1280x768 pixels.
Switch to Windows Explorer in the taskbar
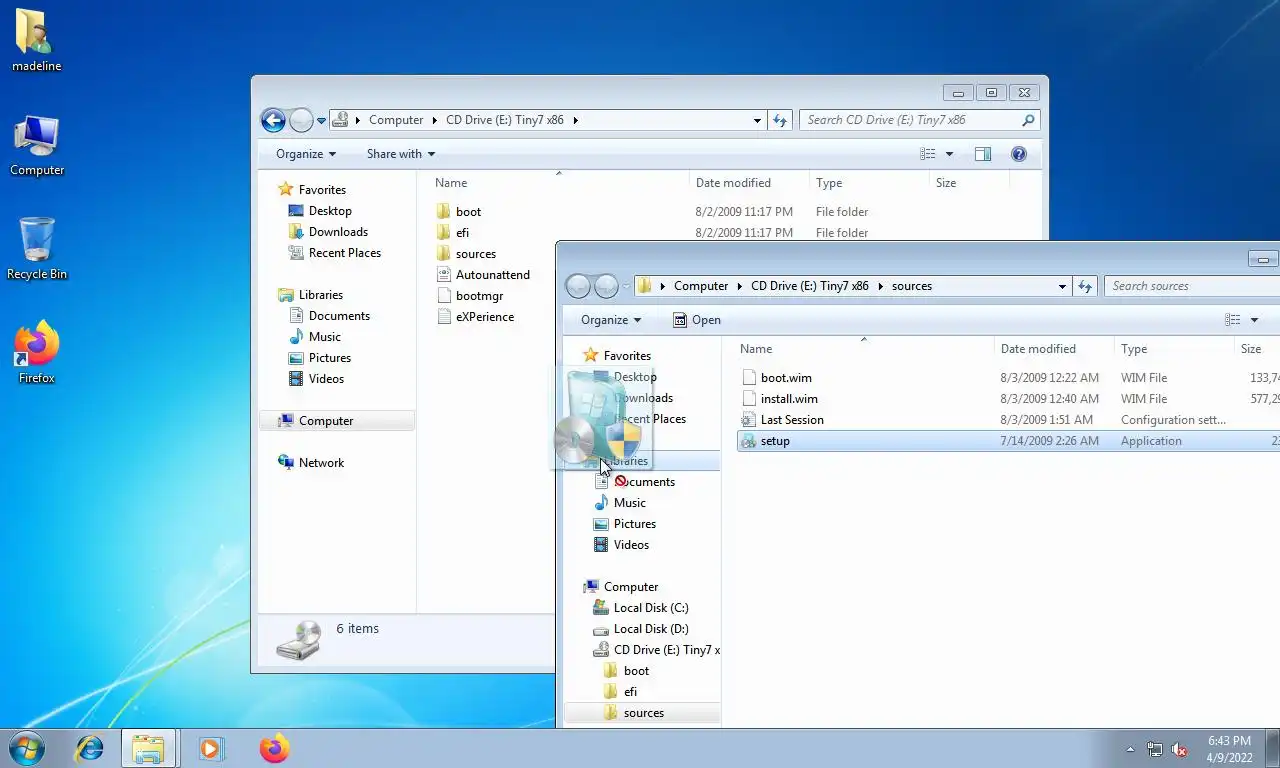click(148, 747)
